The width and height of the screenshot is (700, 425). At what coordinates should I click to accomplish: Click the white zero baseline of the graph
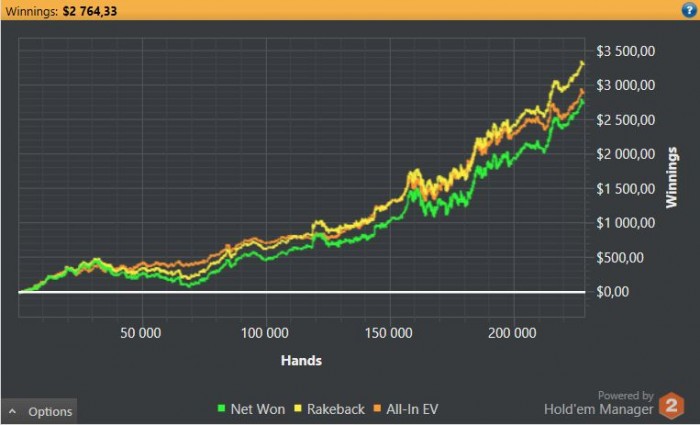click(302, 292)
